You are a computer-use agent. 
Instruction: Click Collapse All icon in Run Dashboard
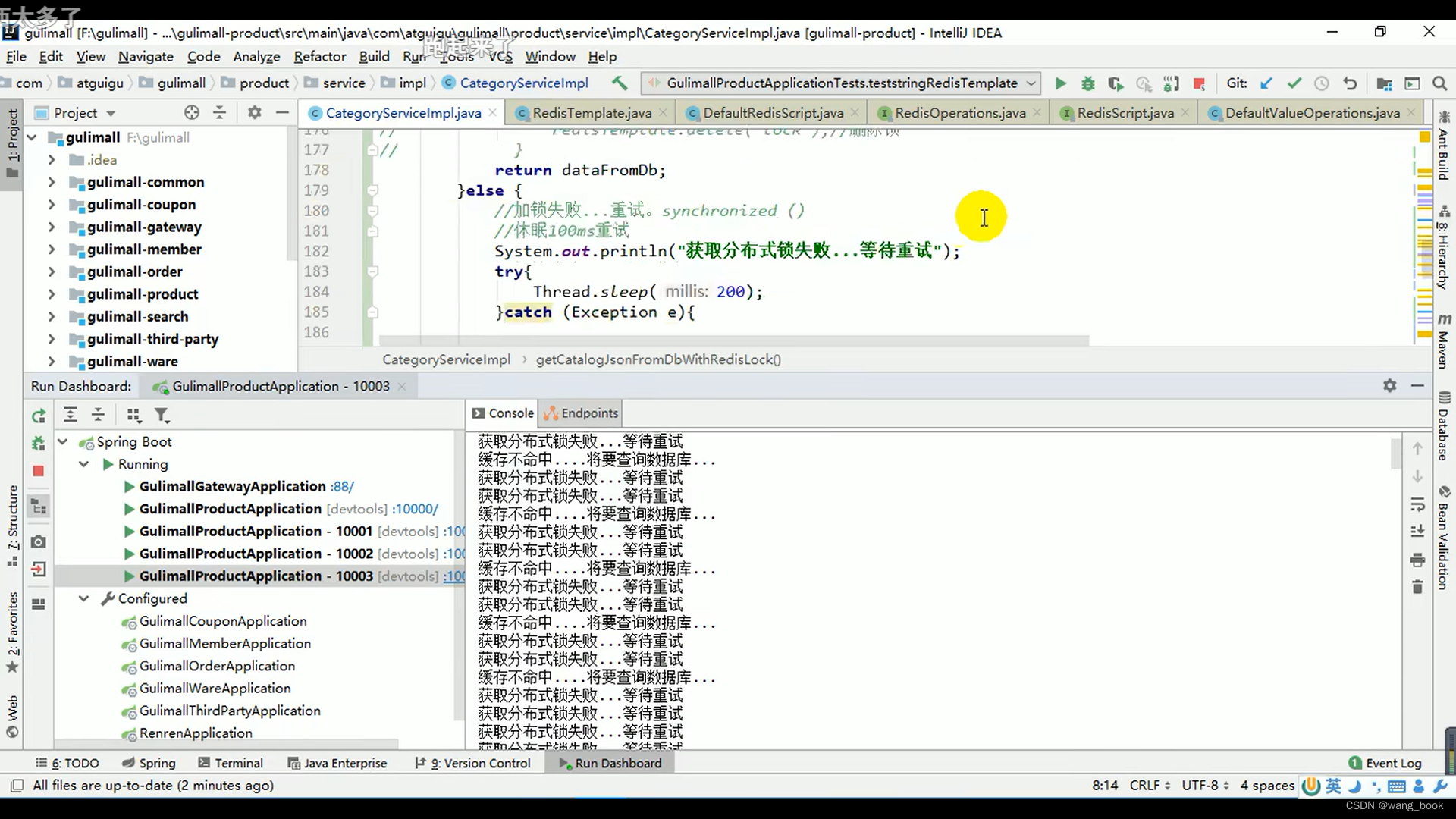(x=98, y=414)
